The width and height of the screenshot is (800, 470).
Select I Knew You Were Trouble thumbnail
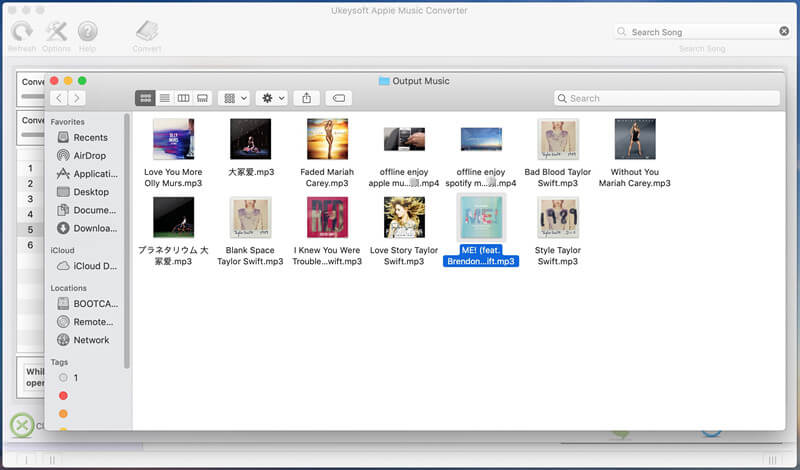click(328, 217)
